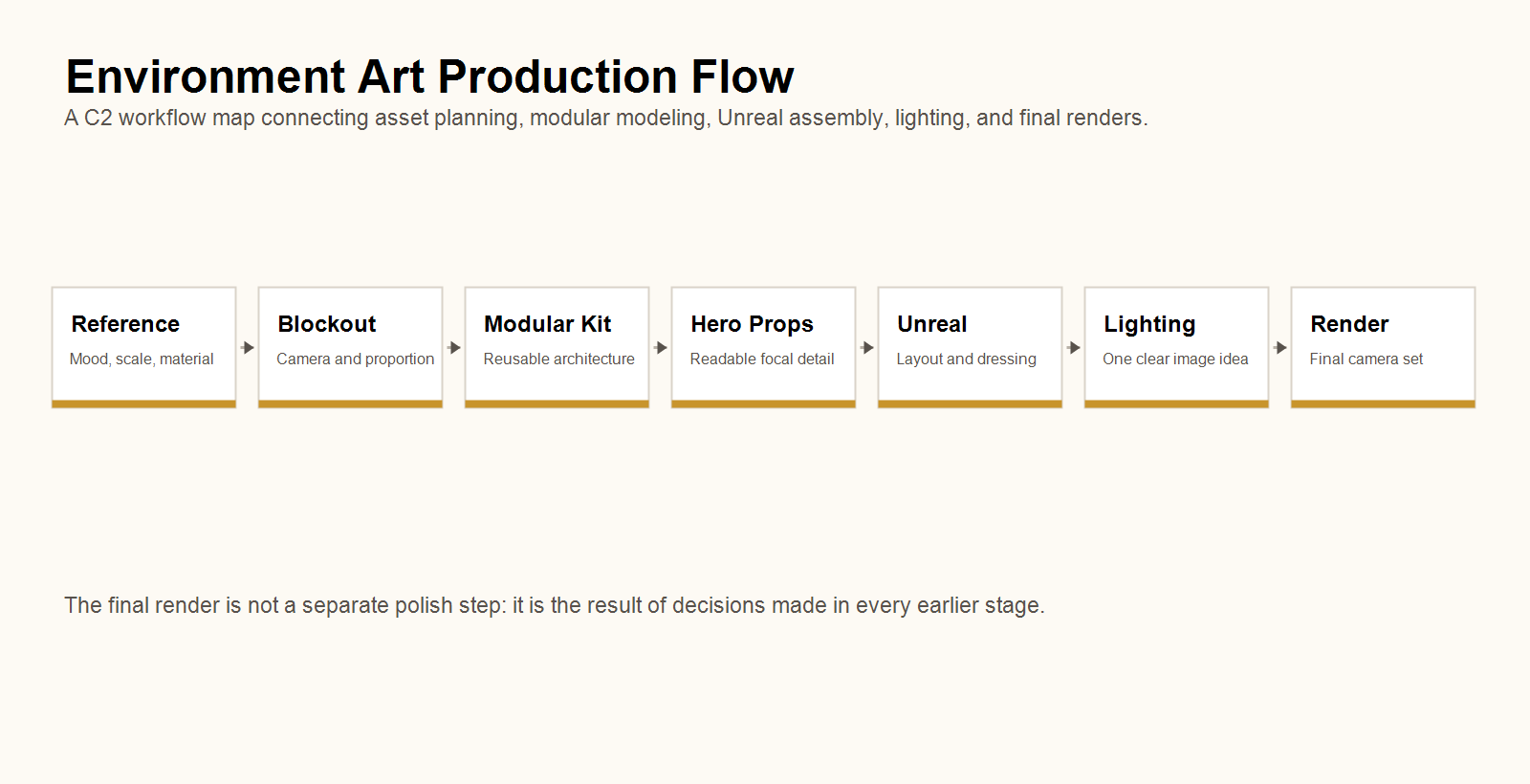Open the Modular Kit card
Screen dimensions: 1530x784
[x=557, y=347]
